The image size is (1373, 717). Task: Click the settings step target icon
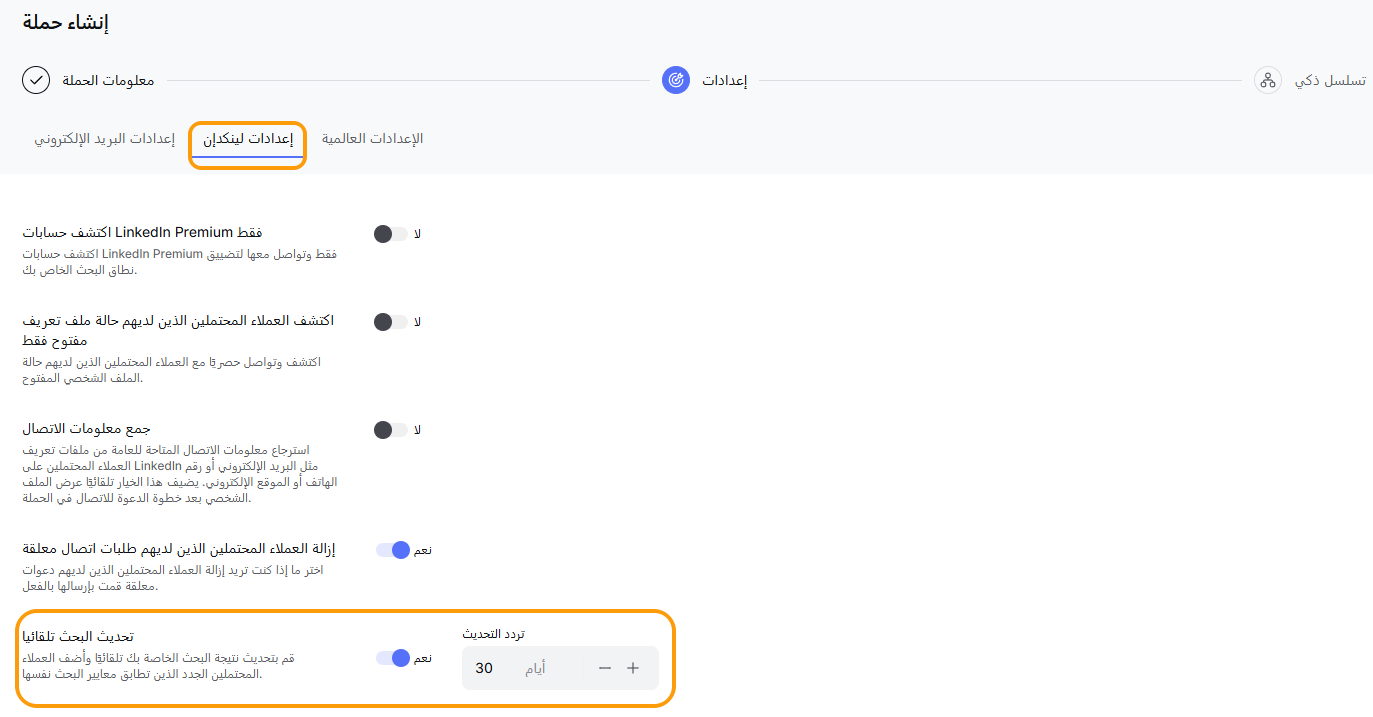pyautogui.click(x=676, y=80)
